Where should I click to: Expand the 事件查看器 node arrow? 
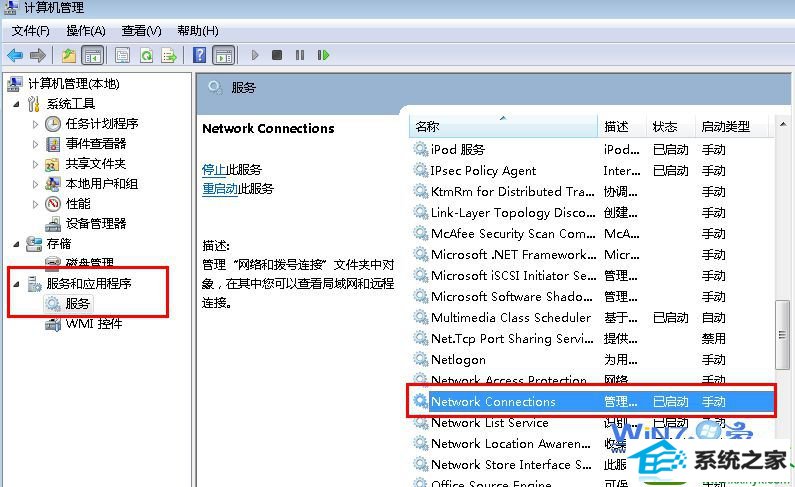35,144
